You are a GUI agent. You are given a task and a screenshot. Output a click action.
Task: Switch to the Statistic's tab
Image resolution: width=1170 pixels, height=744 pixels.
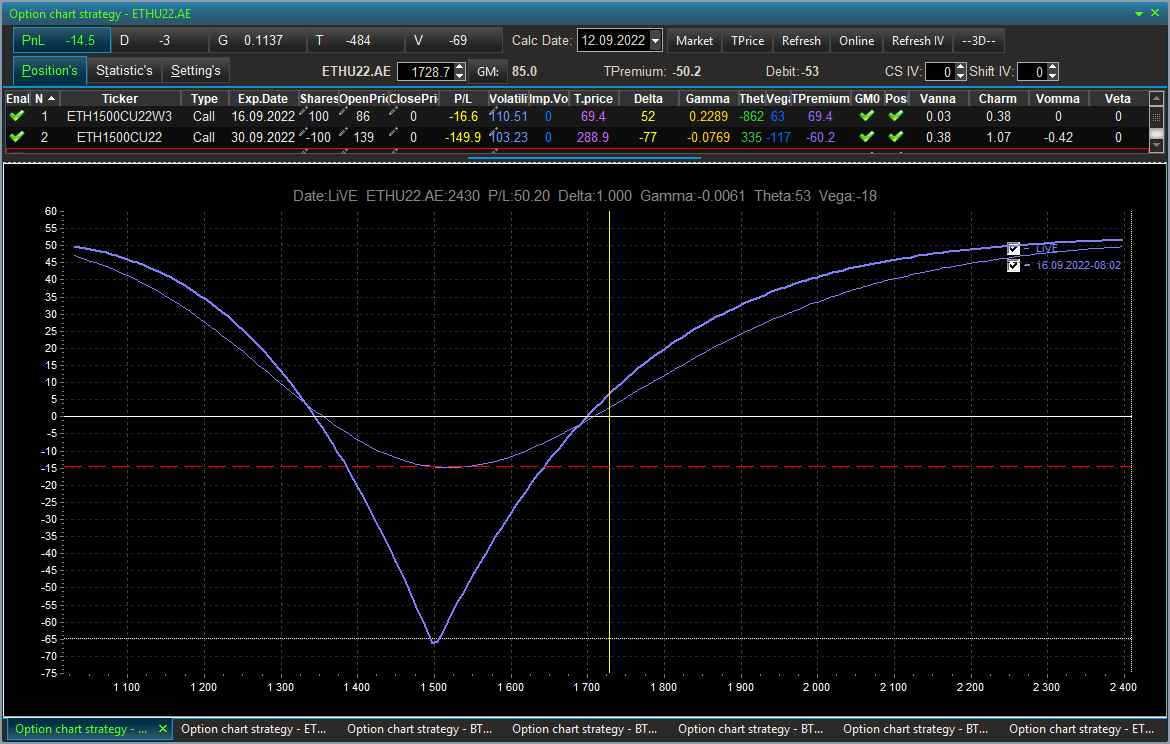coord(125,71)
